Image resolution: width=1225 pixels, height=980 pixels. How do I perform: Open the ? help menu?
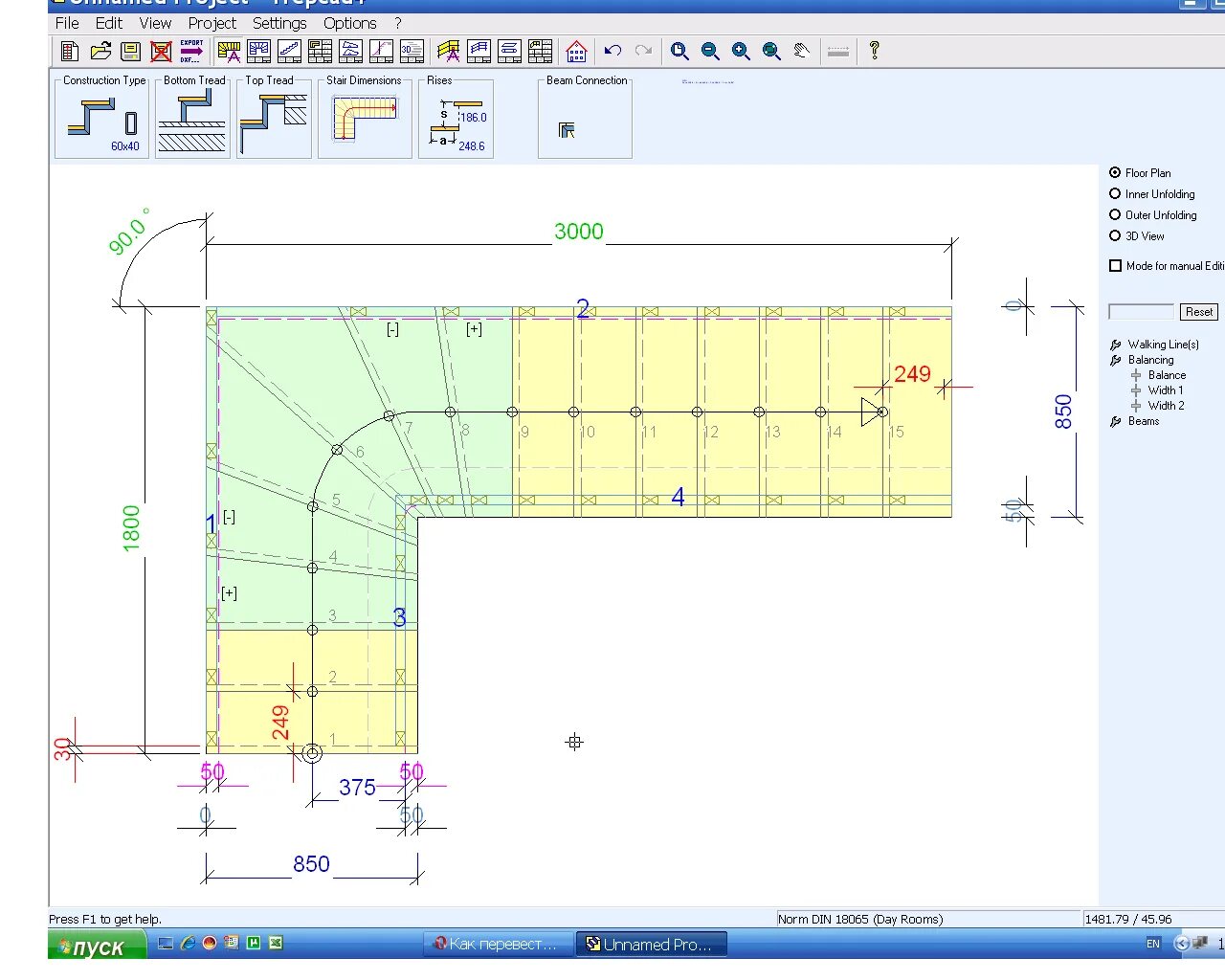pos(398,23)
